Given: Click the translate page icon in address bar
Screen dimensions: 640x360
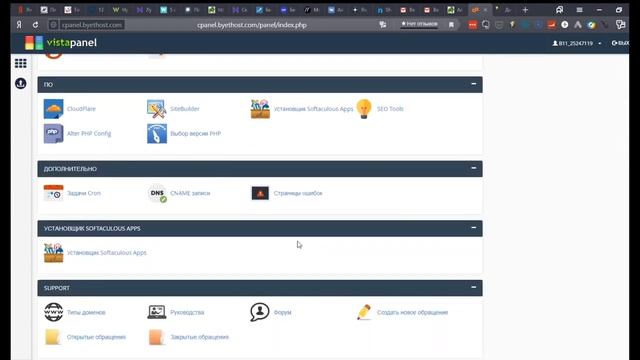Looking at the screenshot, I should 383,25.
